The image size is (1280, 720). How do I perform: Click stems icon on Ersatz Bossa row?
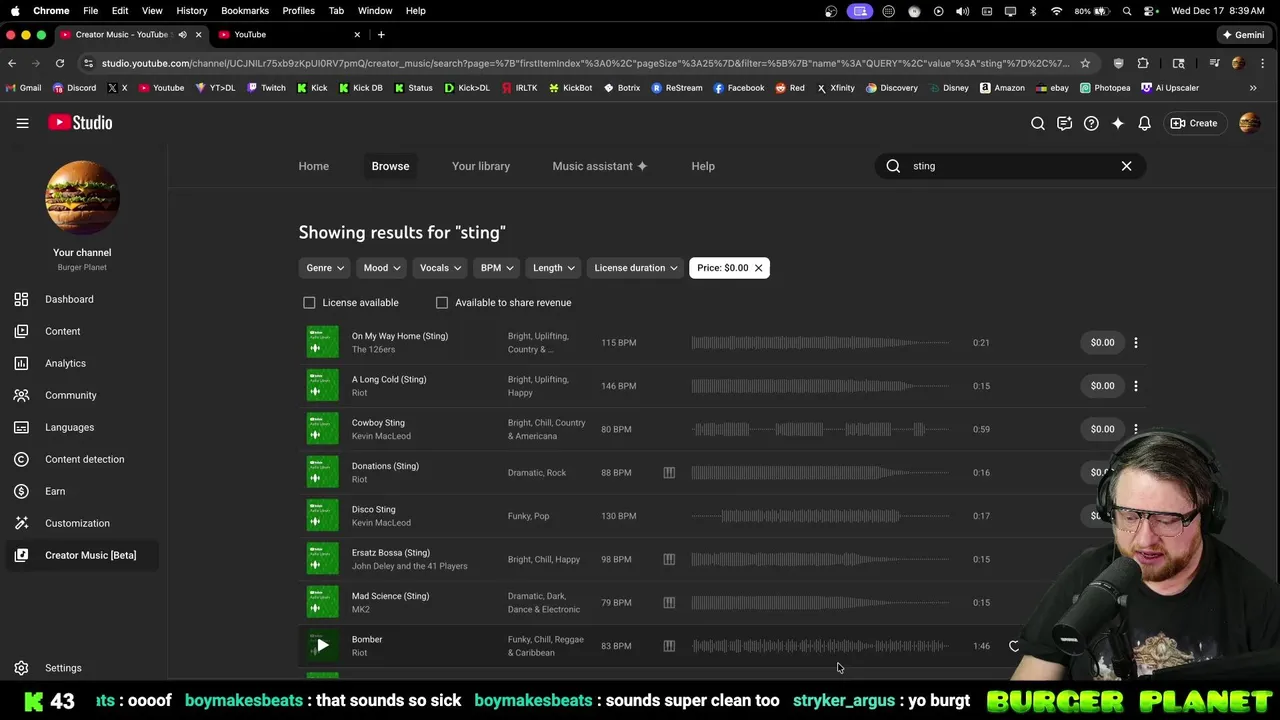point(669,559)
